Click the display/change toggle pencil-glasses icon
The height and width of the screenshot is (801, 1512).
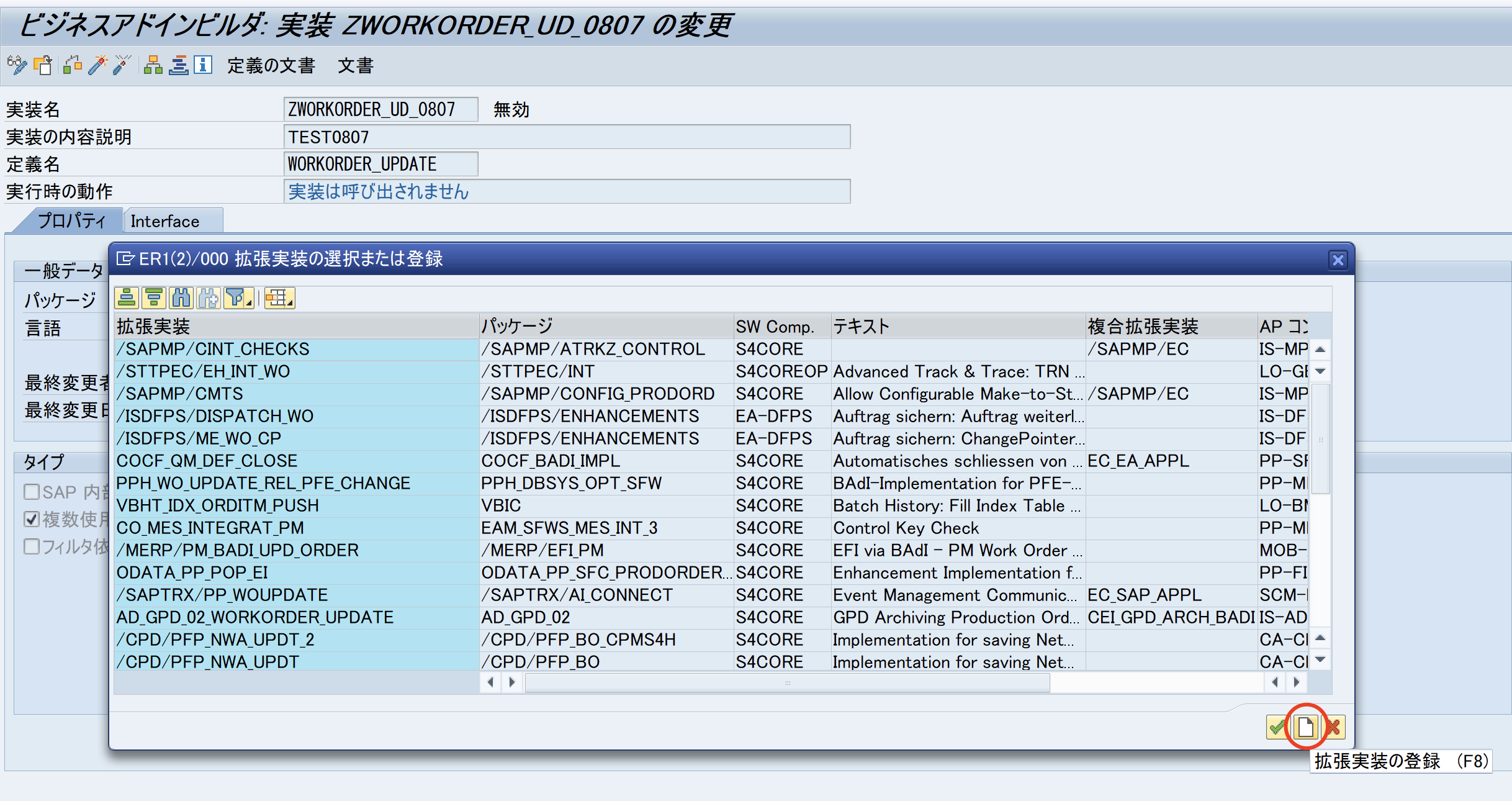coord(17,65)
